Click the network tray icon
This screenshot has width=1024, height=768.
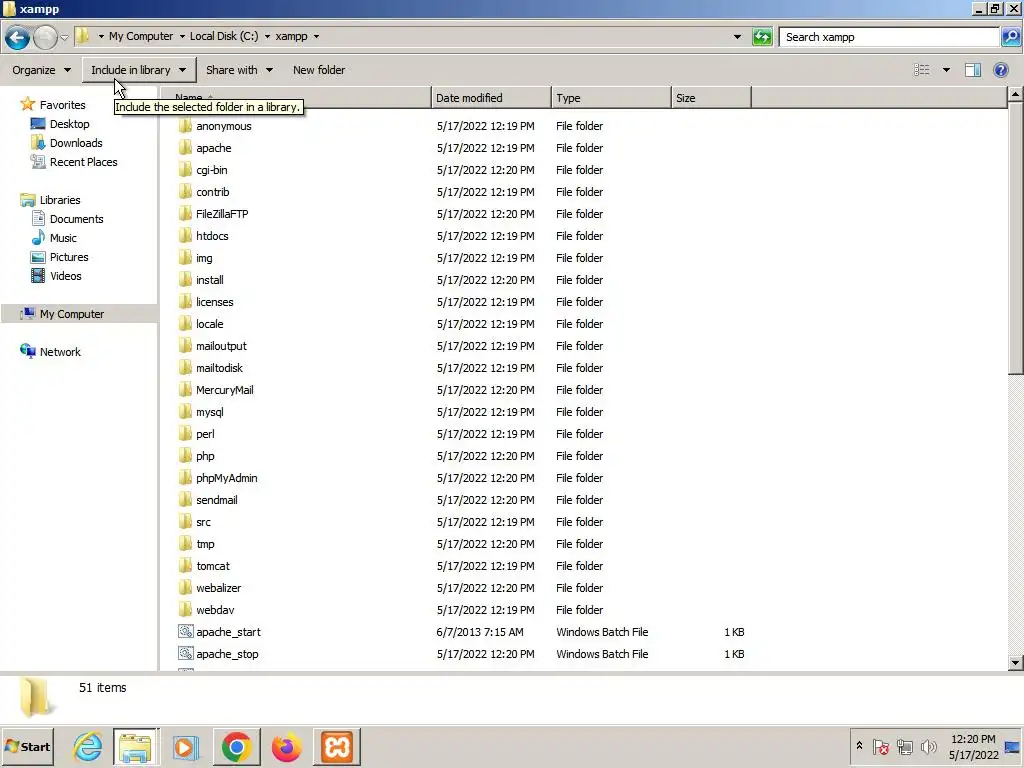click(x=904, y=746)
